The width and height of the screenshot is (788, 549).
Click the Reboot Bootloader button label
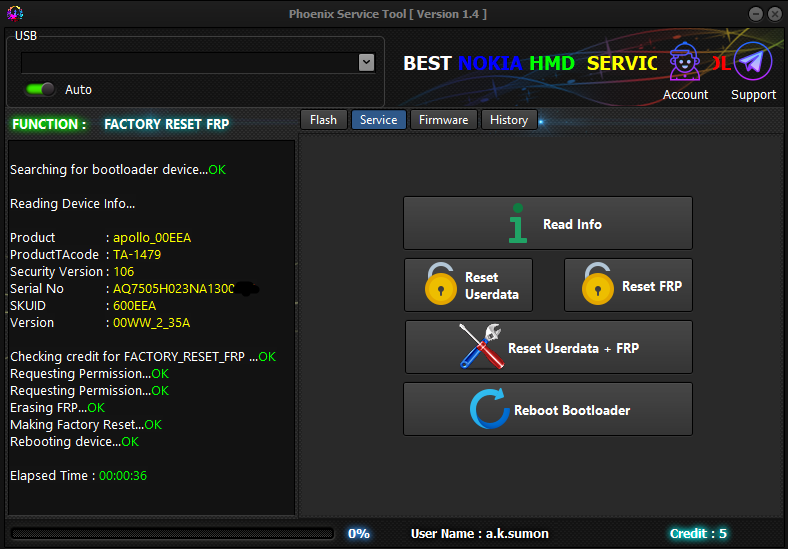572,410
